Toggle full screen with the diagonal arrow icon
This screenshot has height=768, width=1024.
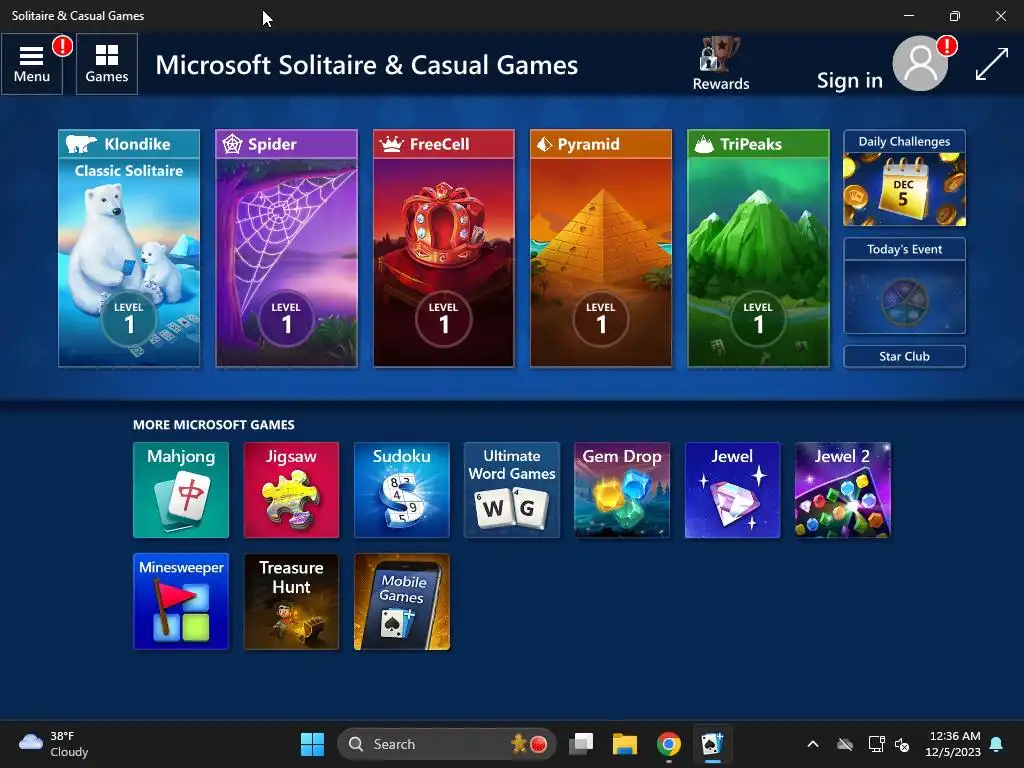[x=991, y=65]
